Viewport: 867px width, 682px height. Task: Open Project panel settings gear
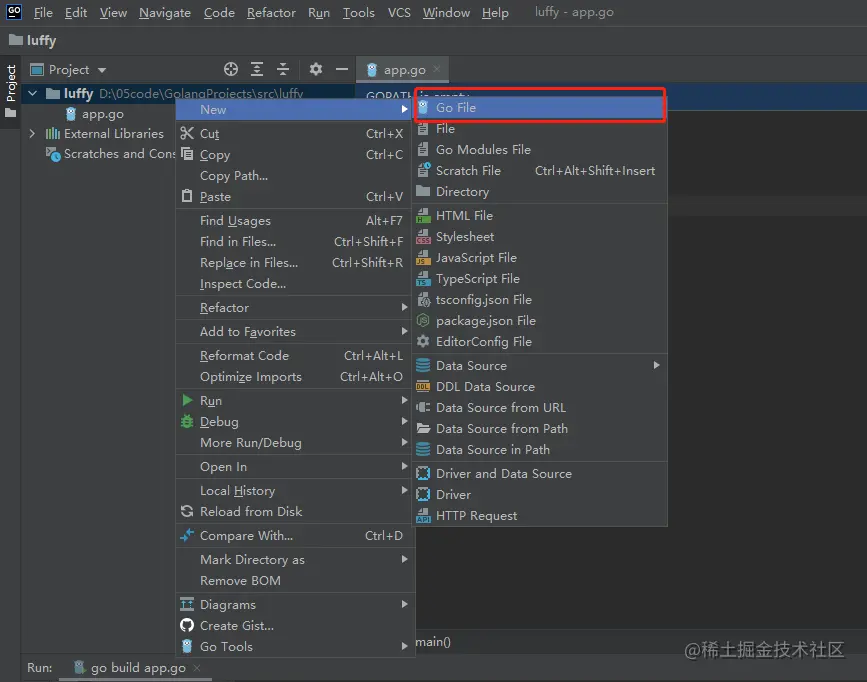click(316, 69)
